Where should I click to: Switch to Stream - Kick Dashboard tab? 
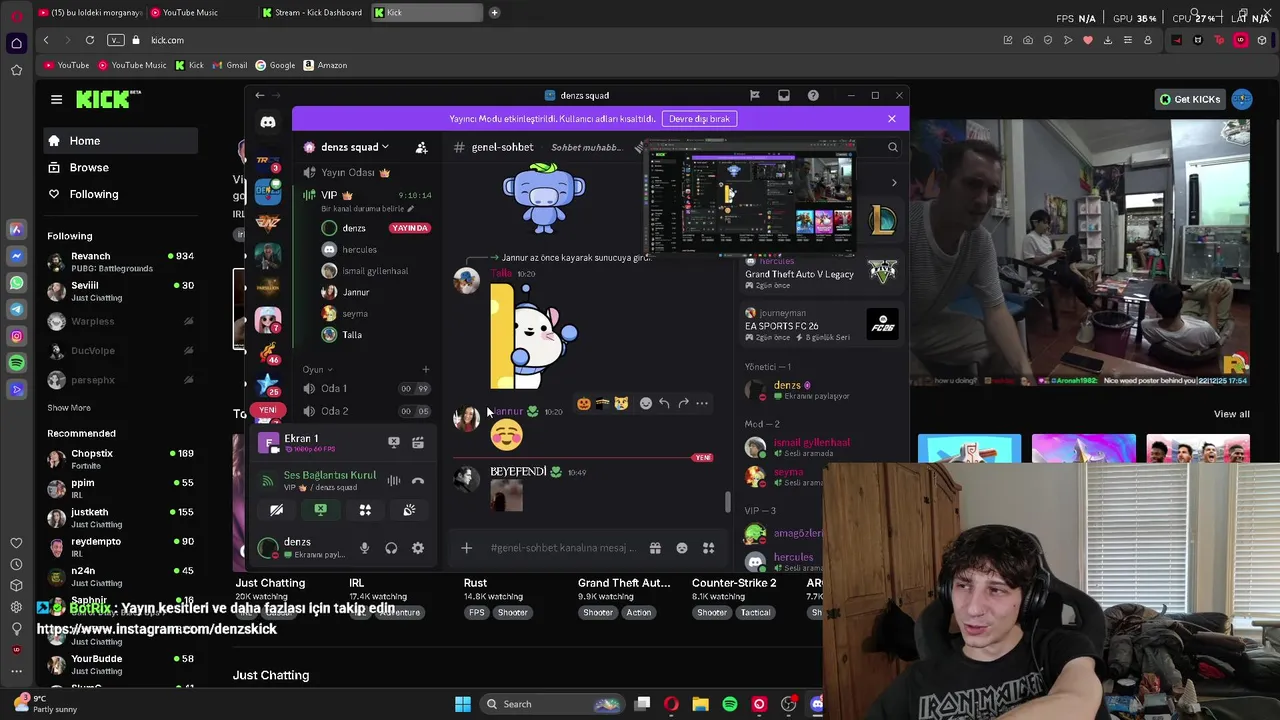[313, 13]
